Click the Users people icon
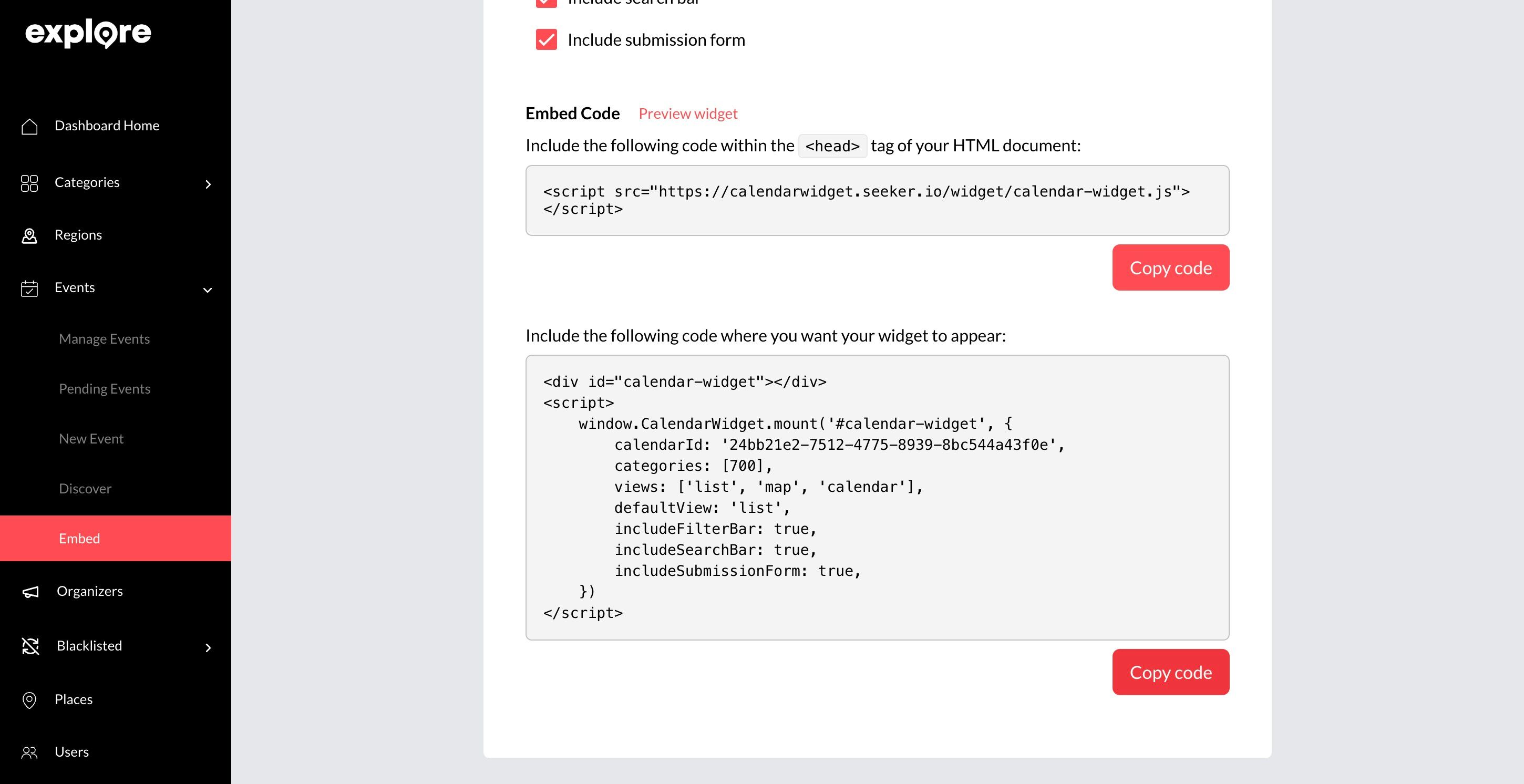This screenshot has height=784, width=1524. click(29, 752)
